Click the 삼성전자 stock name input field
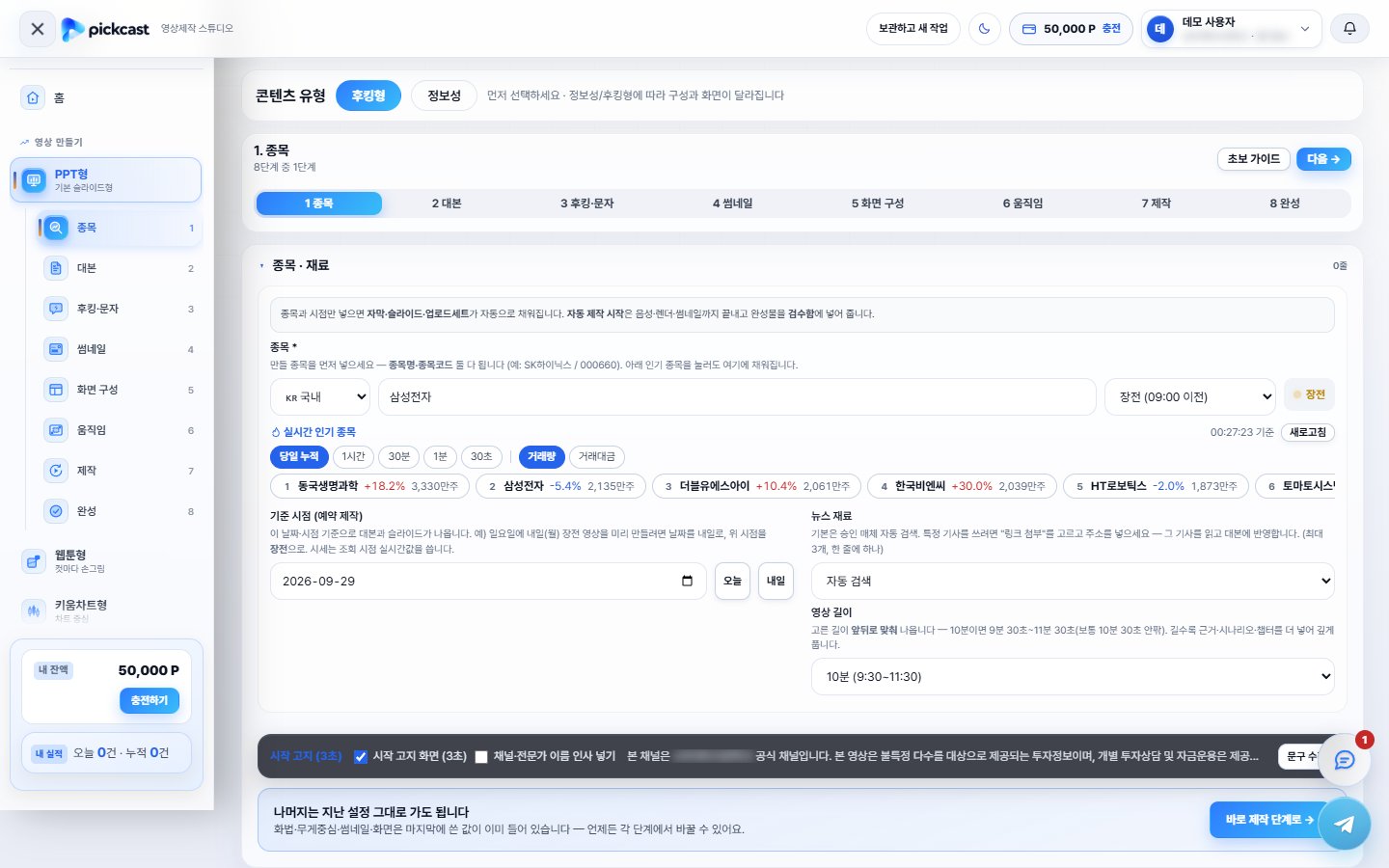1389x868 pixels. [x=737, y=396]
